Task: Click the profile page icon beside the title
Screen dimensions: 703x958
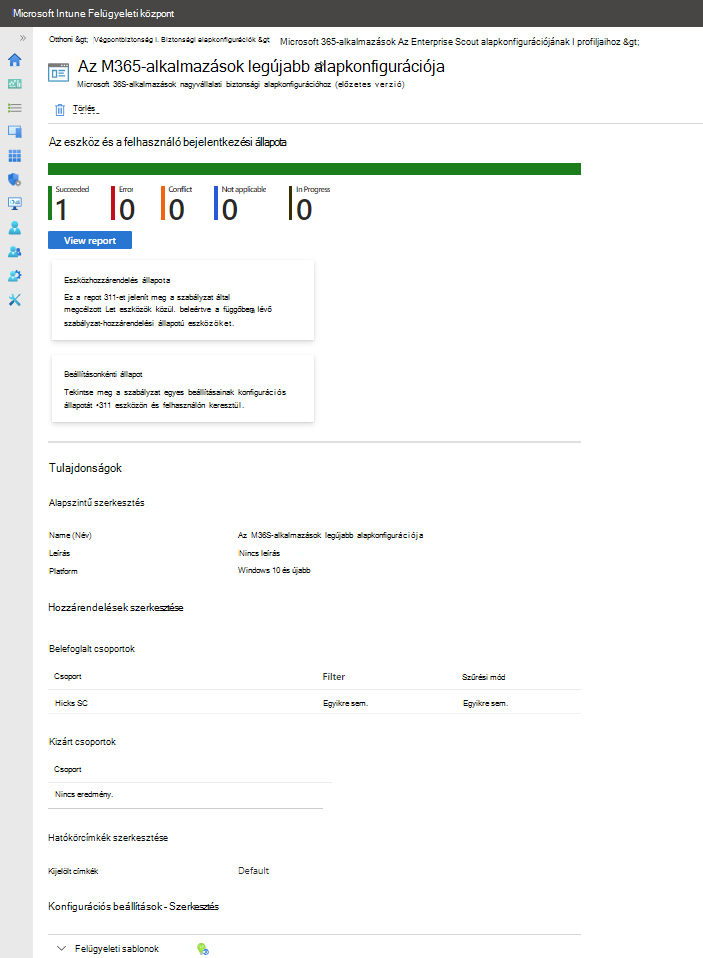Action: [59, 73]
